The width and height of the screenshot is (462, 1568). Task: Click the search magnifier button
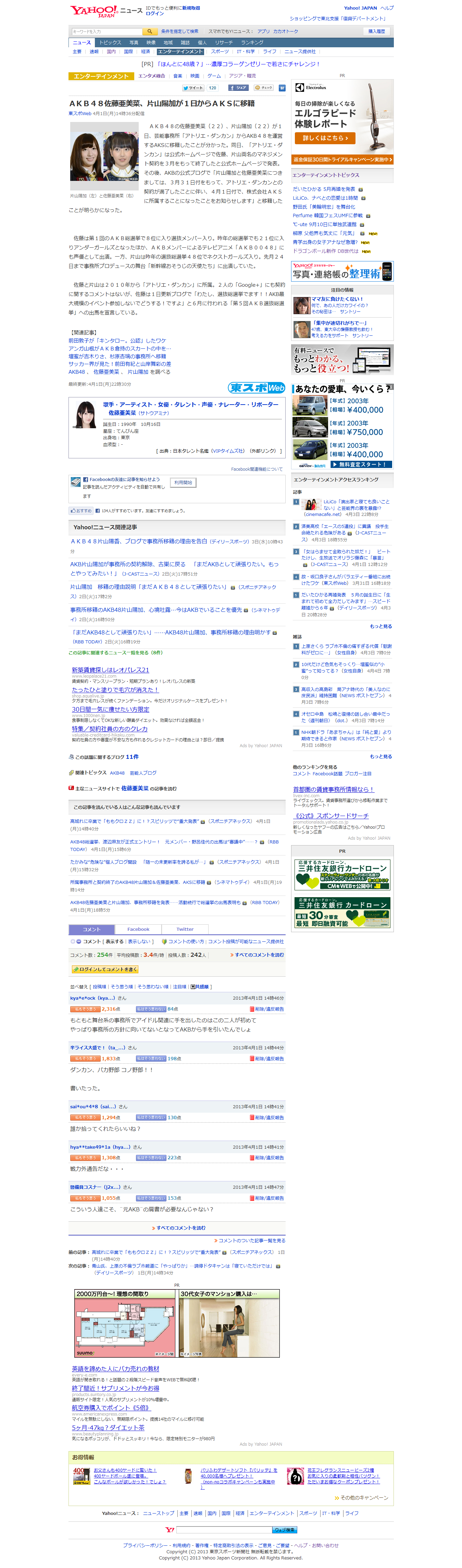point(150,31)
